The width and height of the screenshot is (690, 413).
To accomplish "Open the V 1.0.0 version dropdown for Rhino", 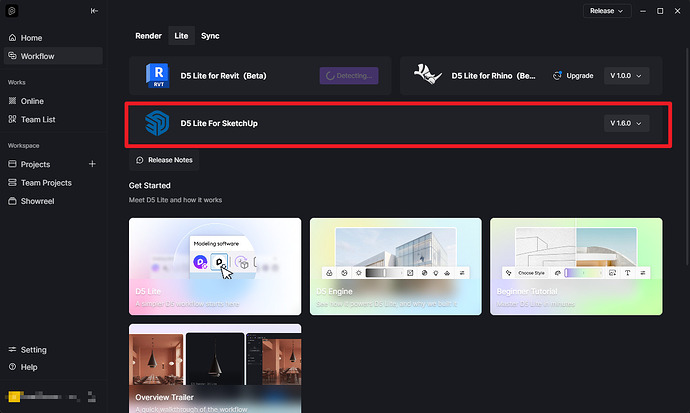I will 626,76.
